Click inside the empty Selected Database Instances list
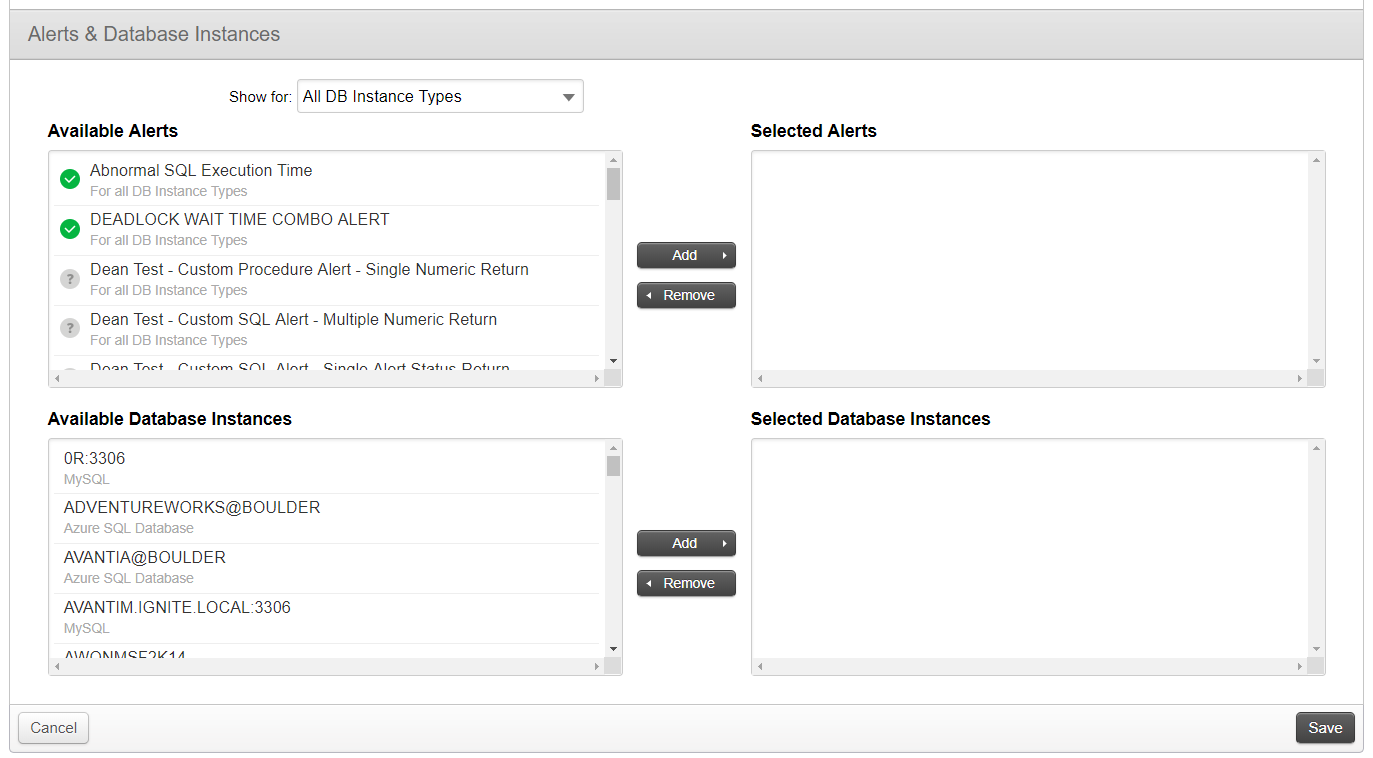The height and width of the screenshot is (758, 1373). (x=1030, y=548)
